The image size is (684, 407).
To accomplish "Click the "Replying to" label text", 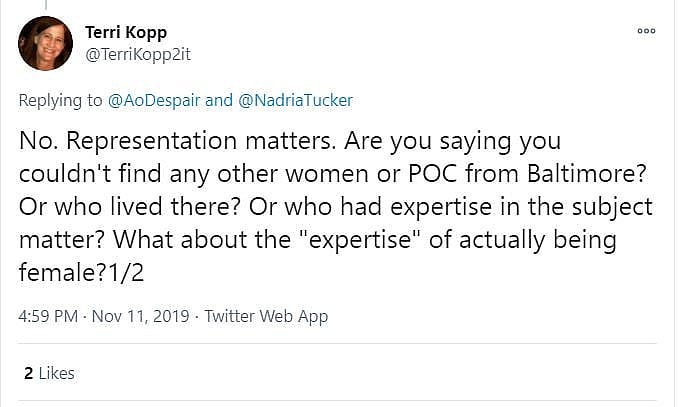I will (x=62, y=100).
